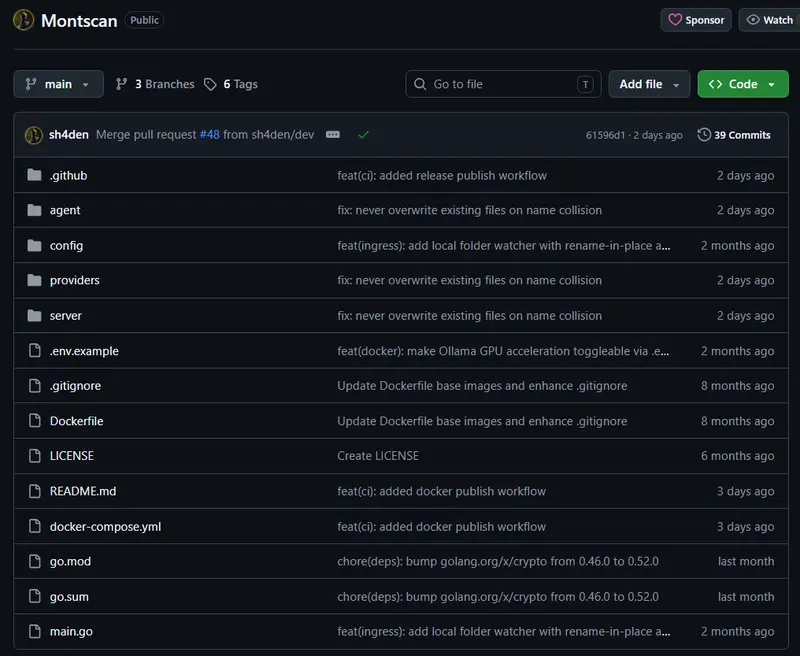Open the main.go file
This screenshot has height=656, width=800.
point(71,632)
